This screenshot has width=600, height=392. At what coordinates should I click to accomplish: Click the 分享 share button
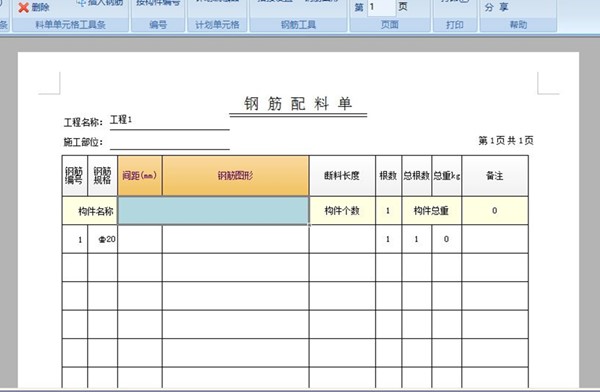point(496,7)
